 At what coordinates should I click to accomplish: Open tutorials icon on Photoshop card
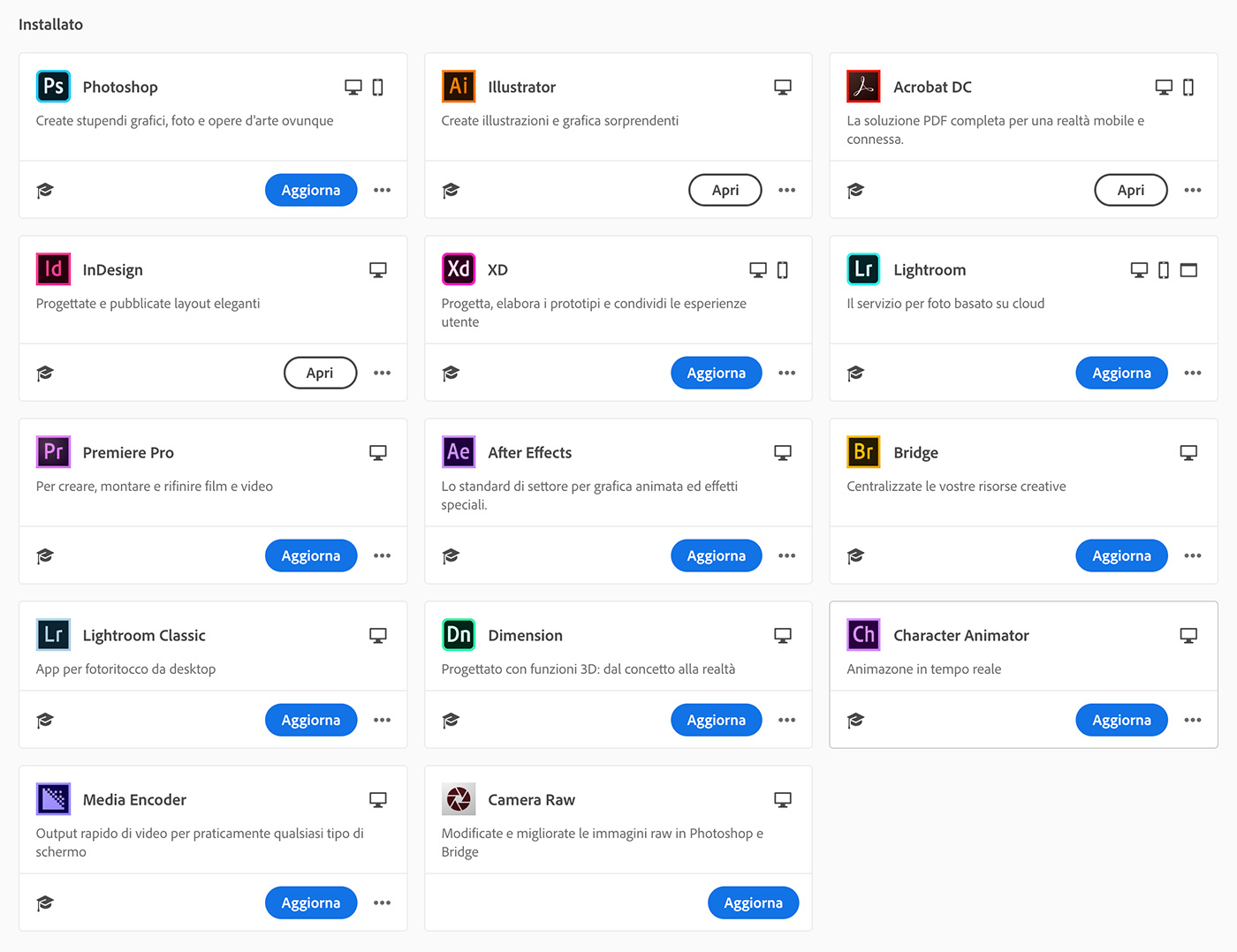tap(45, 190)
